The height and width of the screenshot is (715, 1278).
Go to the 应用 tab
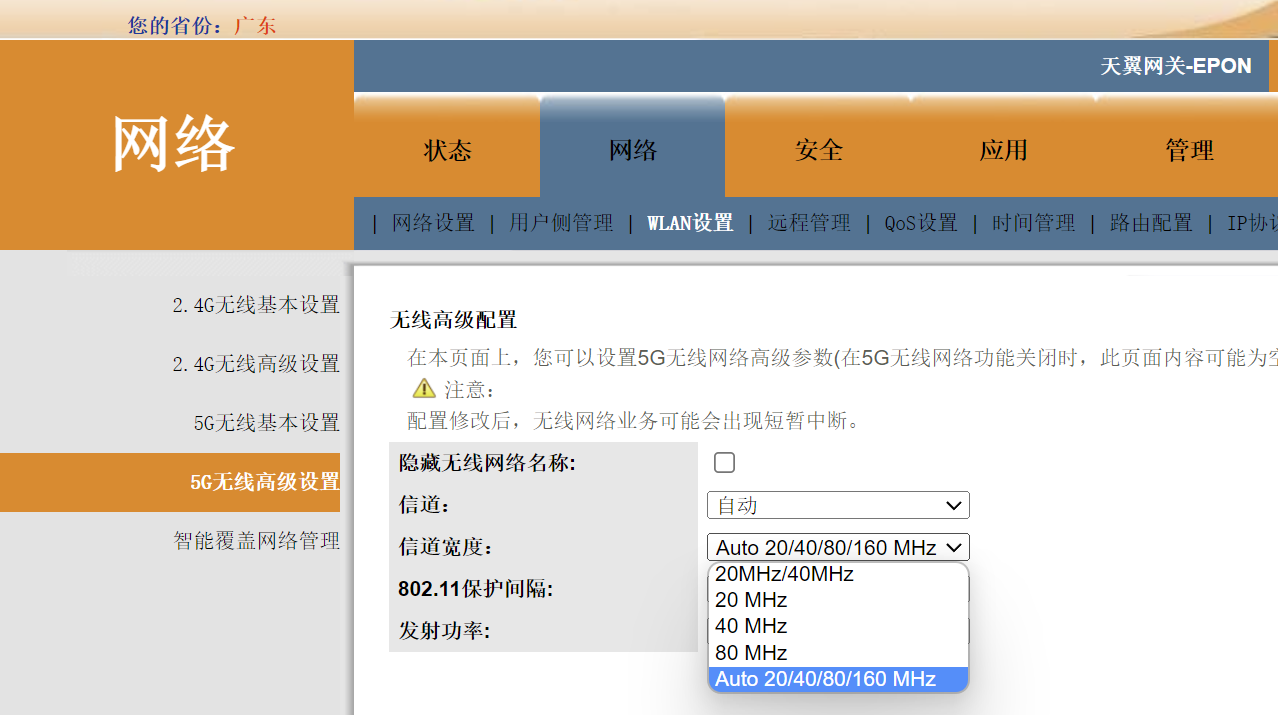click(x=1003, y=150)
